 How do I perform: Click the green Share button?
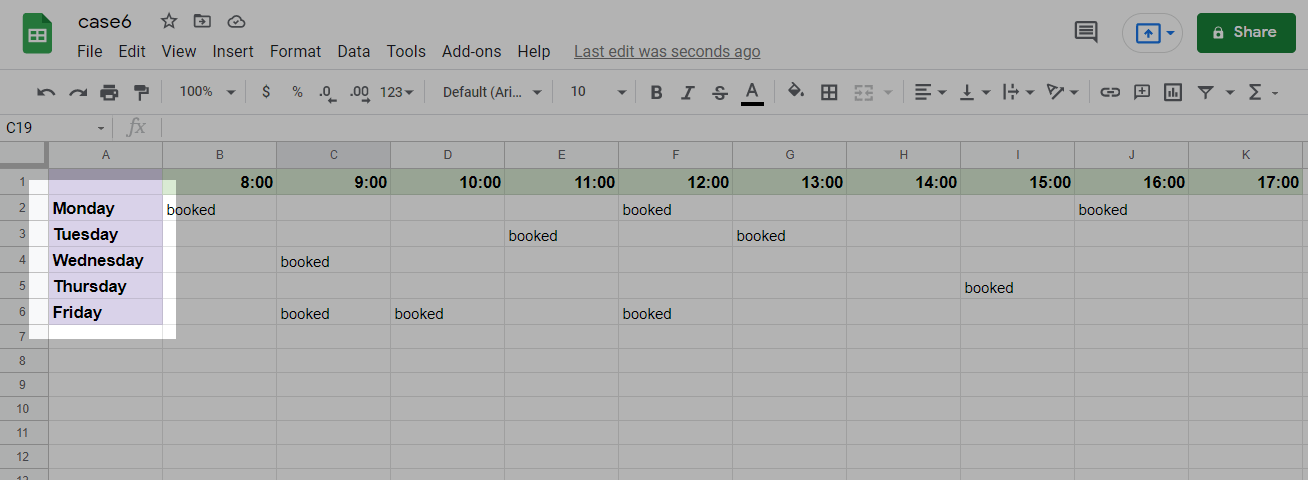[1245, 32]
